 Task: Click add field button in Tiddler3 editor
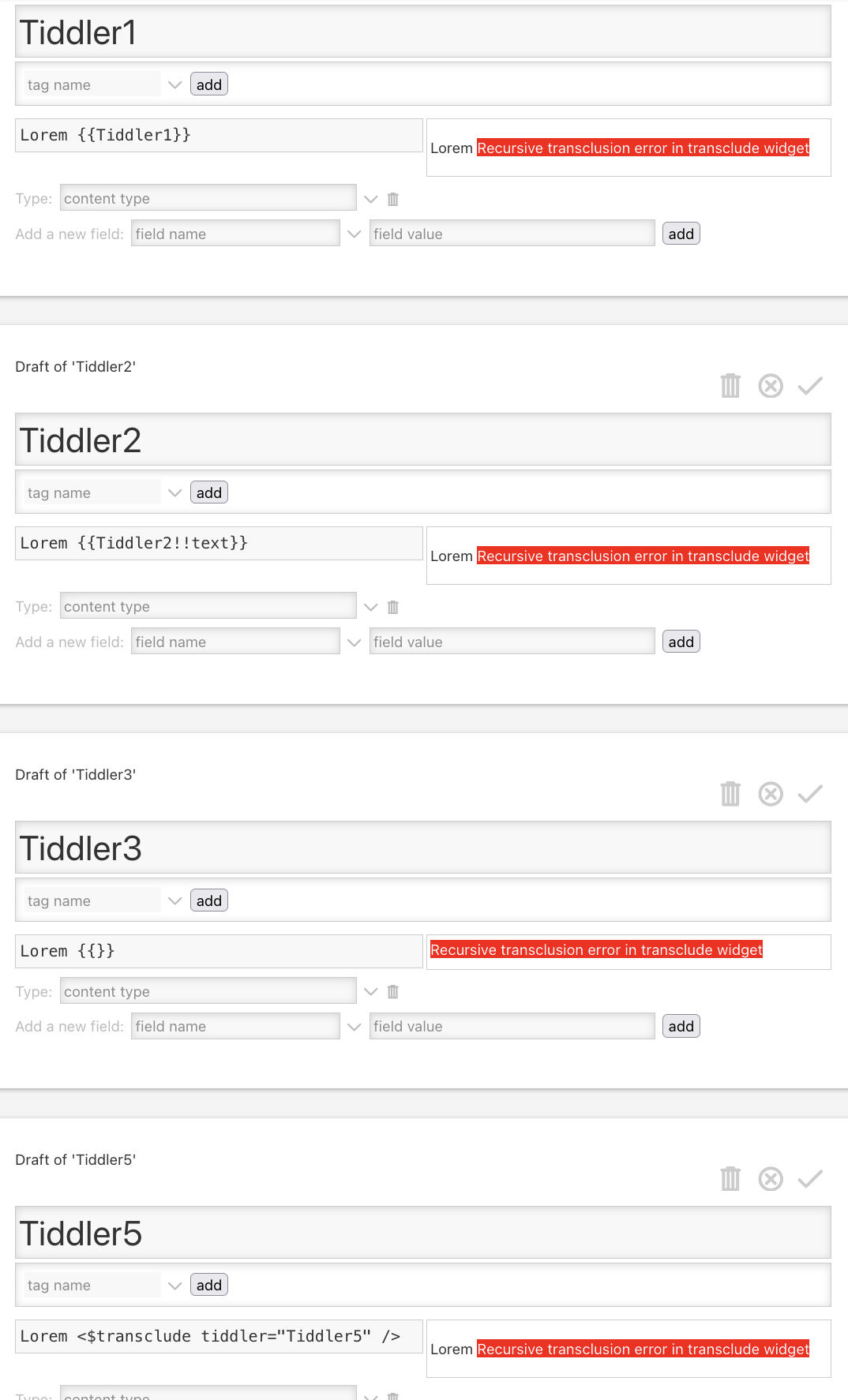[681, 1026]
